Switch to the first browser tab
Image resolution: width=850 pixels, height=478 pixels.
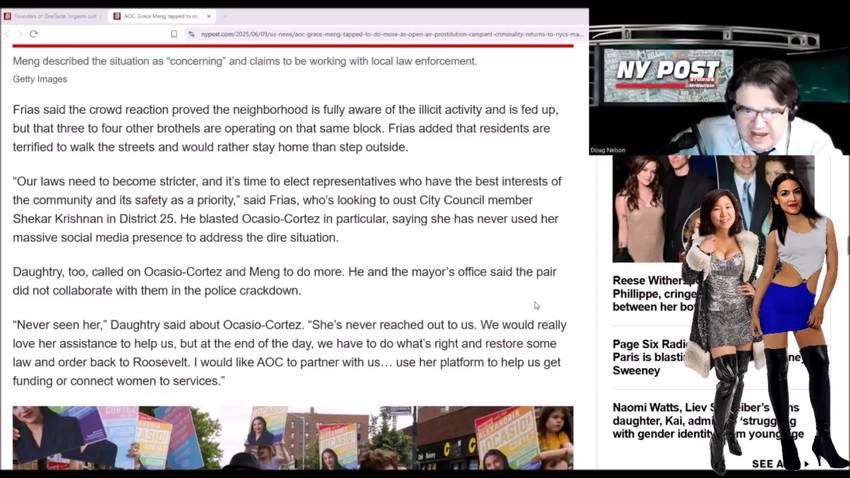tap(53, 16)
